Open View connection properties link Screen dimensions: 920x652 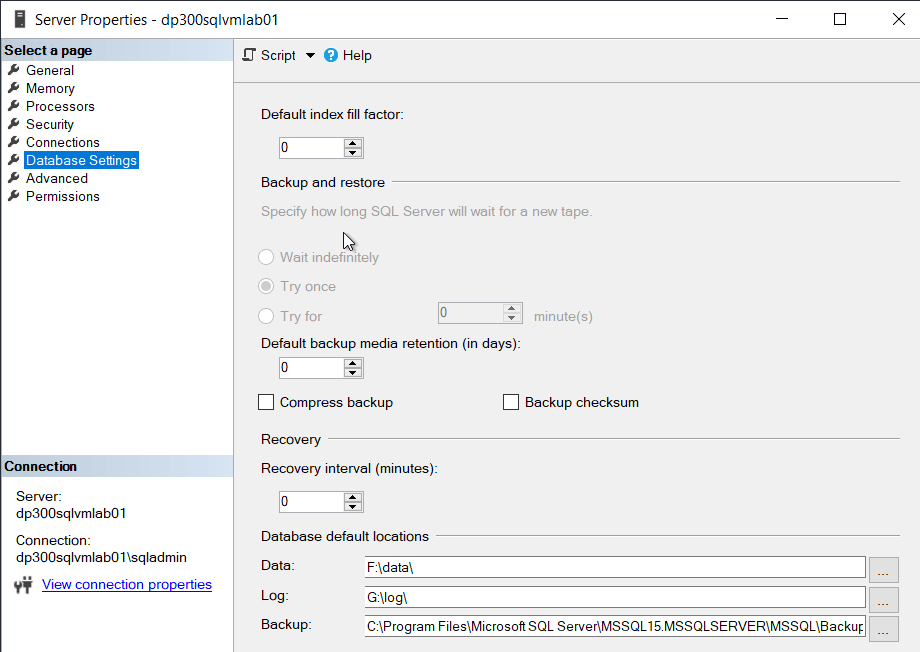tap(127, 584)
